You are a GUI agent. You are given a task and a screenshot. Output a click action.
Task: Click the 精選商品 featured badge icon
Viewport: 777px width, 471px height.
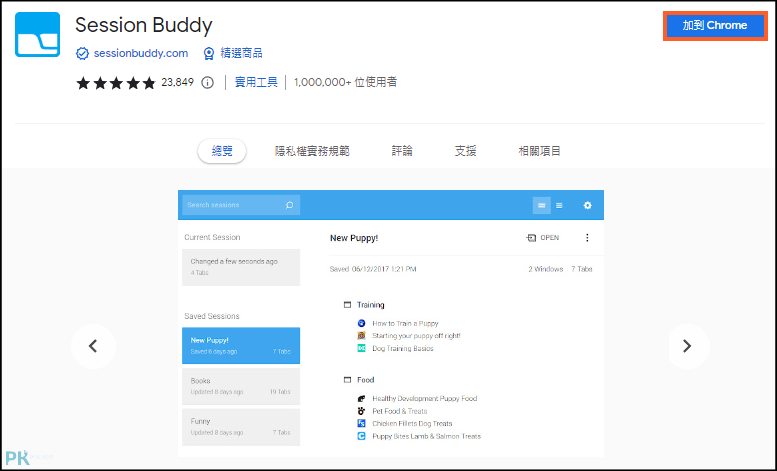(209, 54)
